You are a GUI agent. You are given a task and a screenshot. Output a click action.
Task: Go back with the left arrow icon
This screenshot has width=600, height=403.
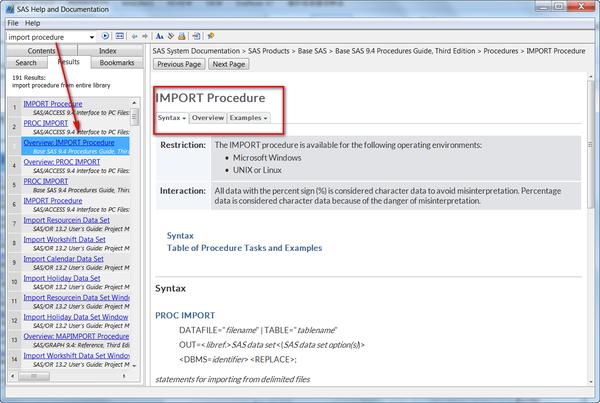(x=134, y=36)
